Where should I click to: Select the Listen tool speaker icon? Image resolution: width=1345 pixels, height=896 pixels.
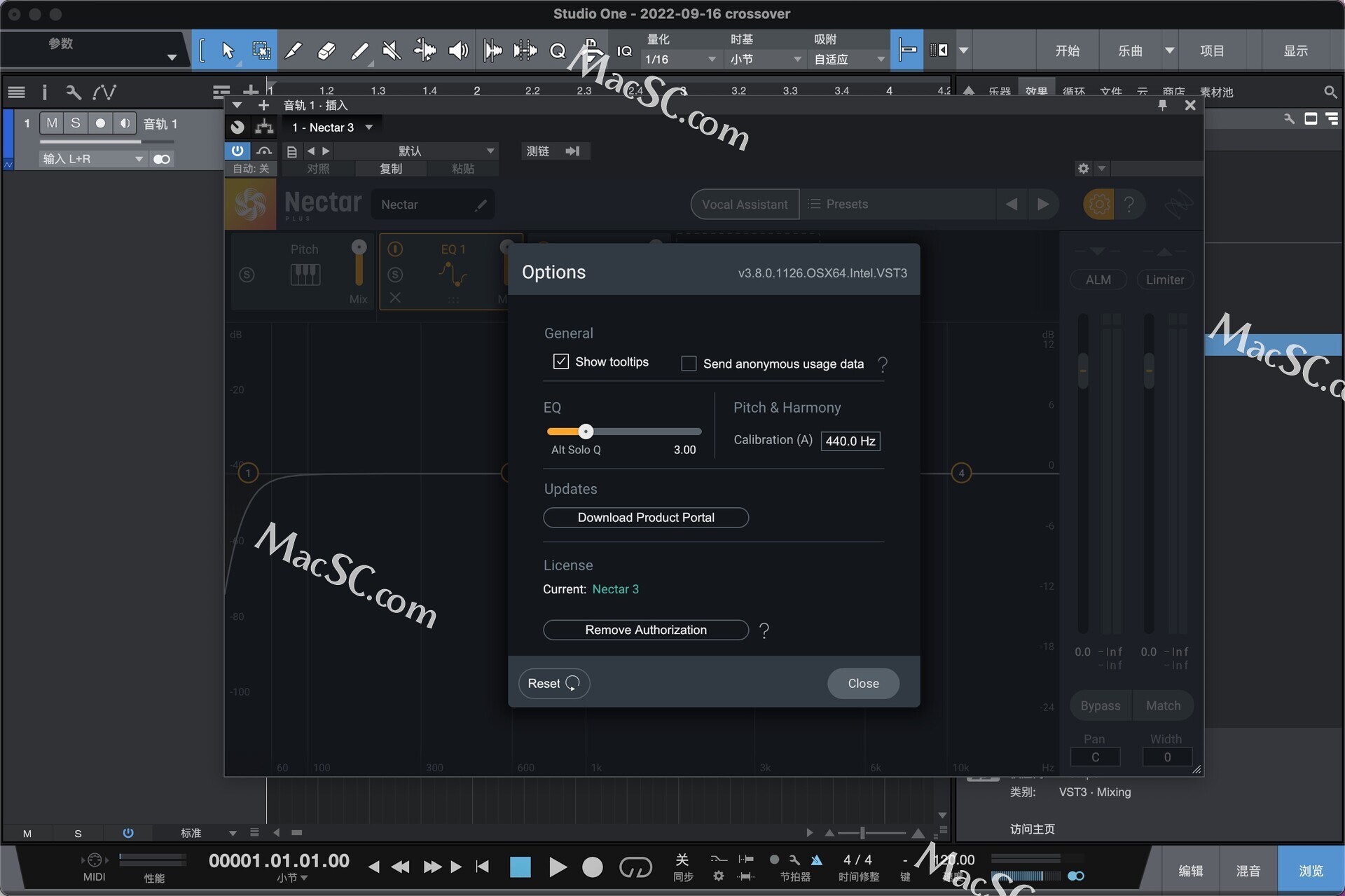point(457,50)
